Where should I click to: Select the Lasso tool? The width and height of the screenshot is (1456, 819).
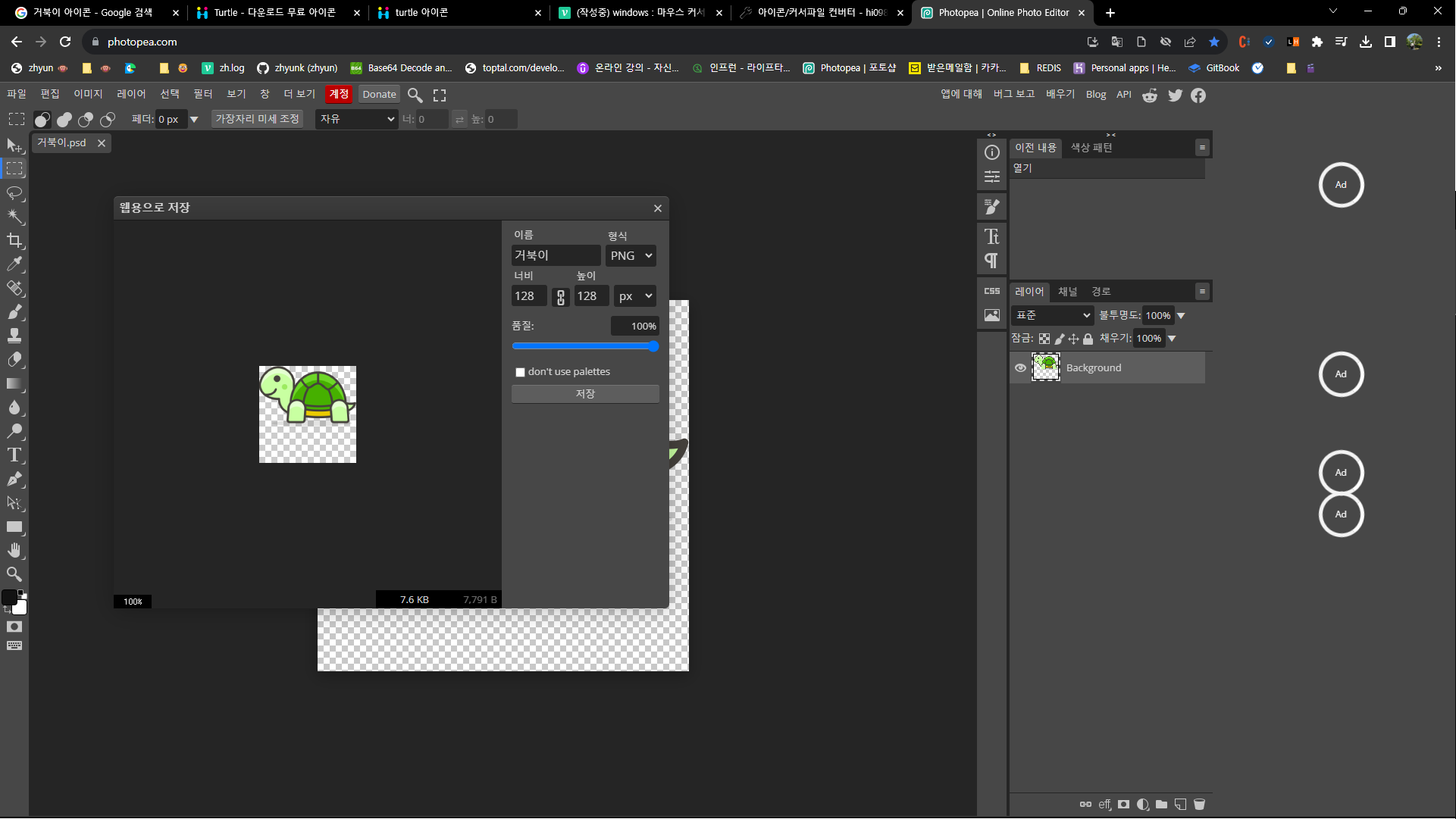[14, 192]
